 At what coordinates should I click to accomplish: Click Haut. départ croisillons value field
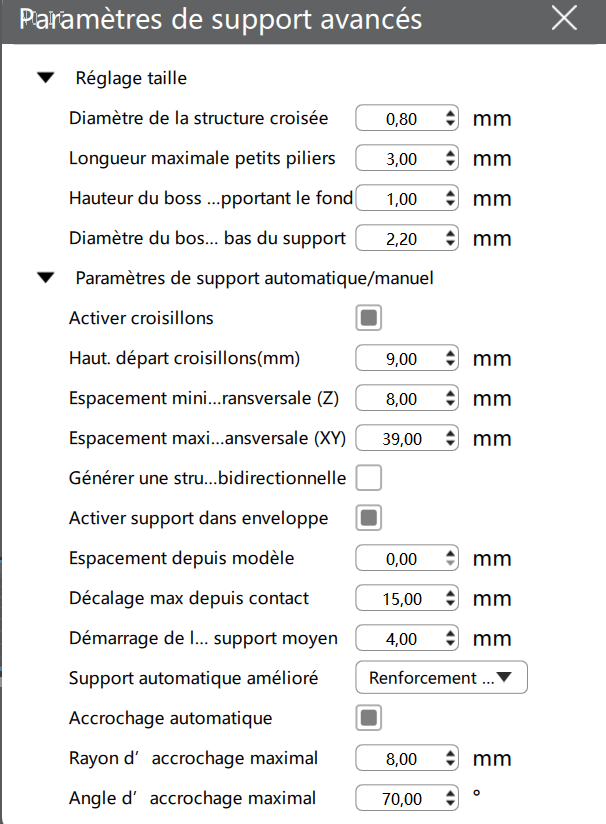coord(400,359)
